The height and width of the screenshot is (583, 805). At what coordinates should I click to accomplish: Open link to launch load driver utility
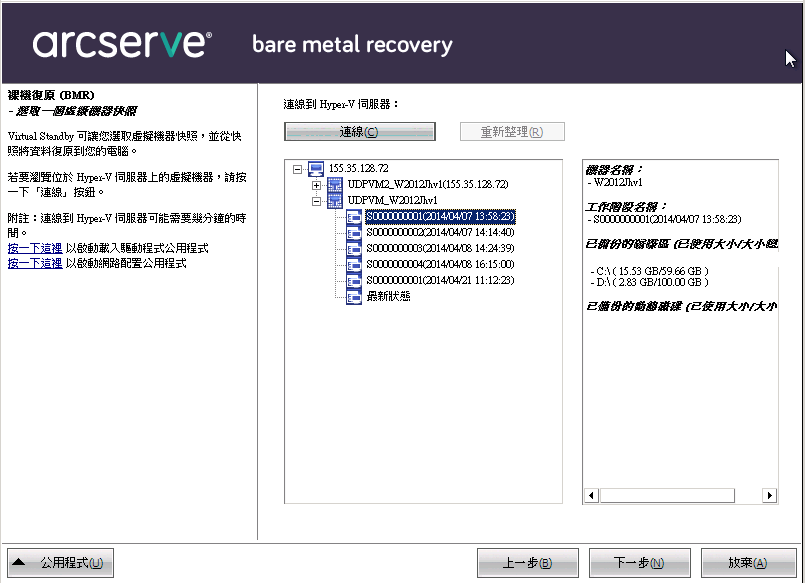(x=35, y=248)
